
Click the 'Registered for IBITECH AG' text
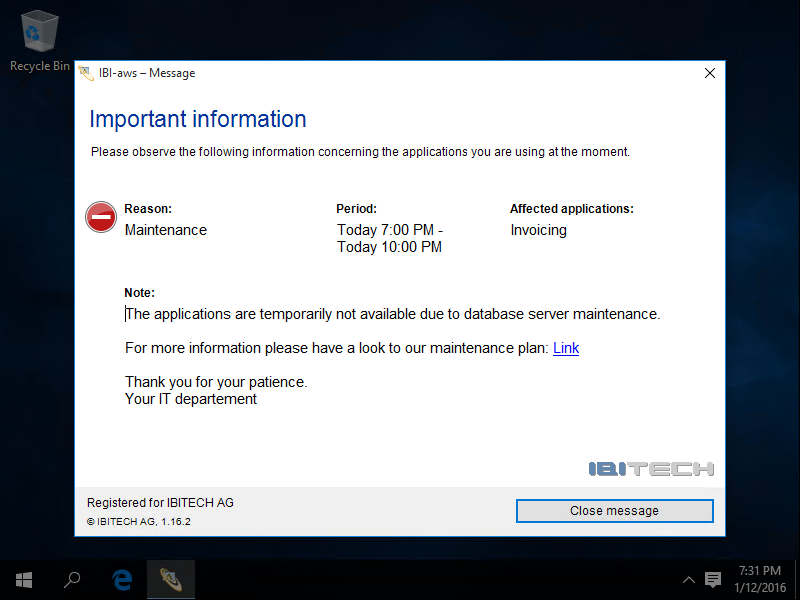tap(160, 503)
